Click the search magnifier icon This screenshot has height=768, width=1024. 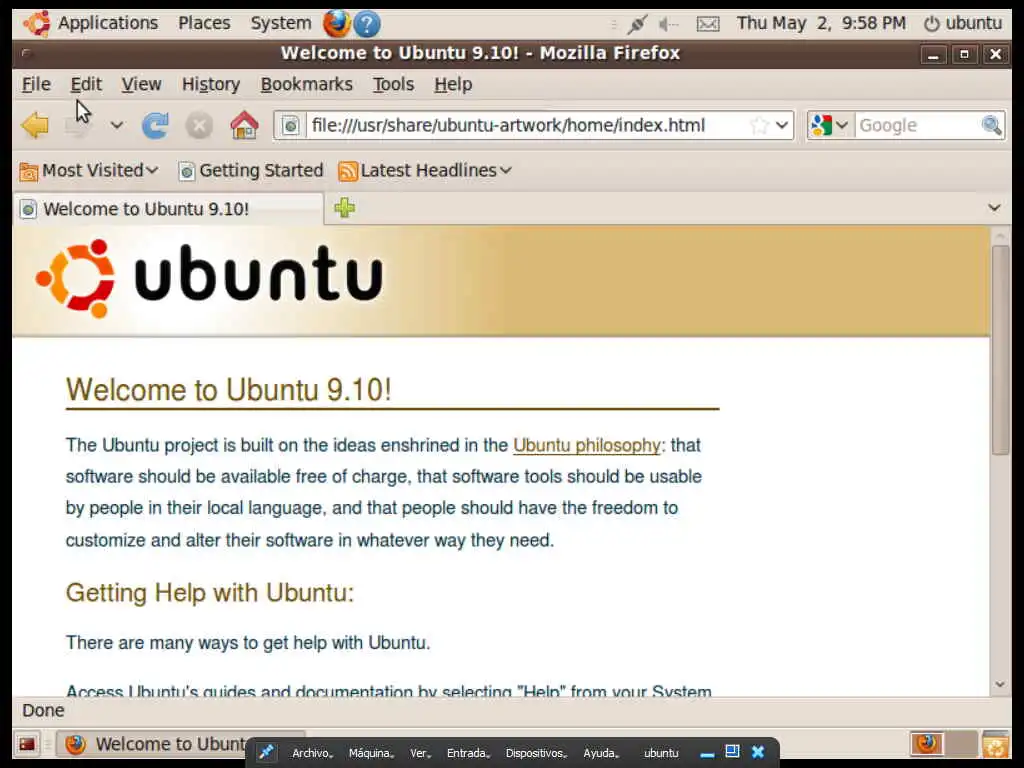pyautogui.click(x=991, y=125)
